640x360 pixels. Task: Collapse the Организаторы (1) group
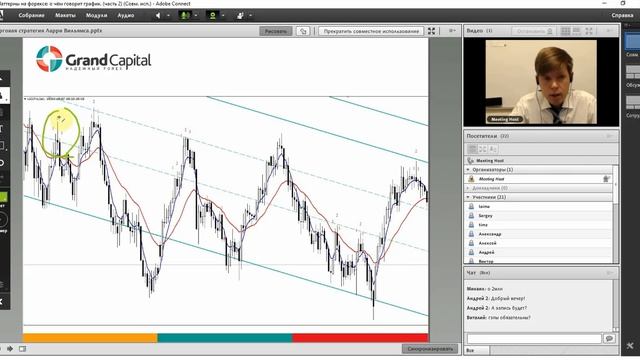[468, 169]
